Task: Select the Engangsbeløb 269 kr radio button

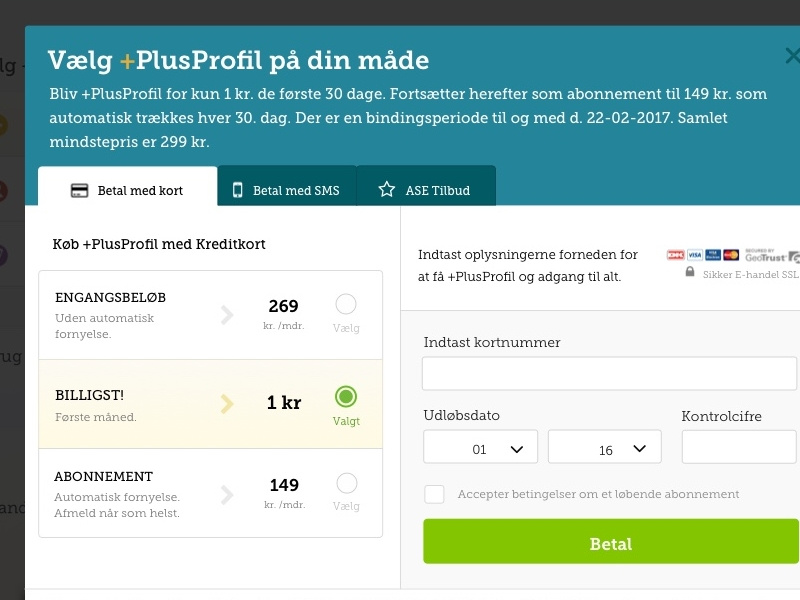Action: [x=346, y=305]
